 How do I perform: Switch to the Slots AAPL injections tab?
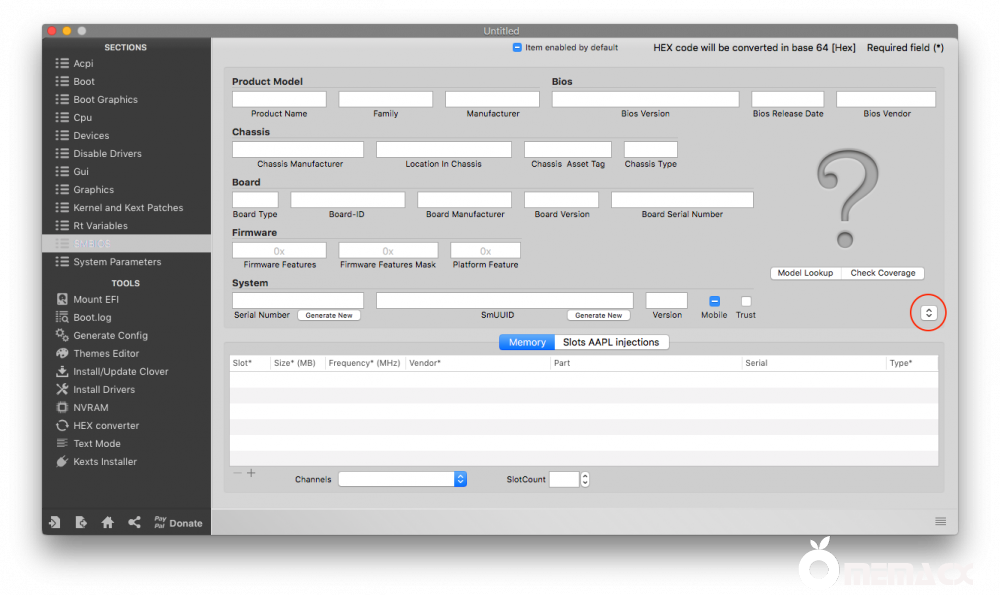point(613,341)
